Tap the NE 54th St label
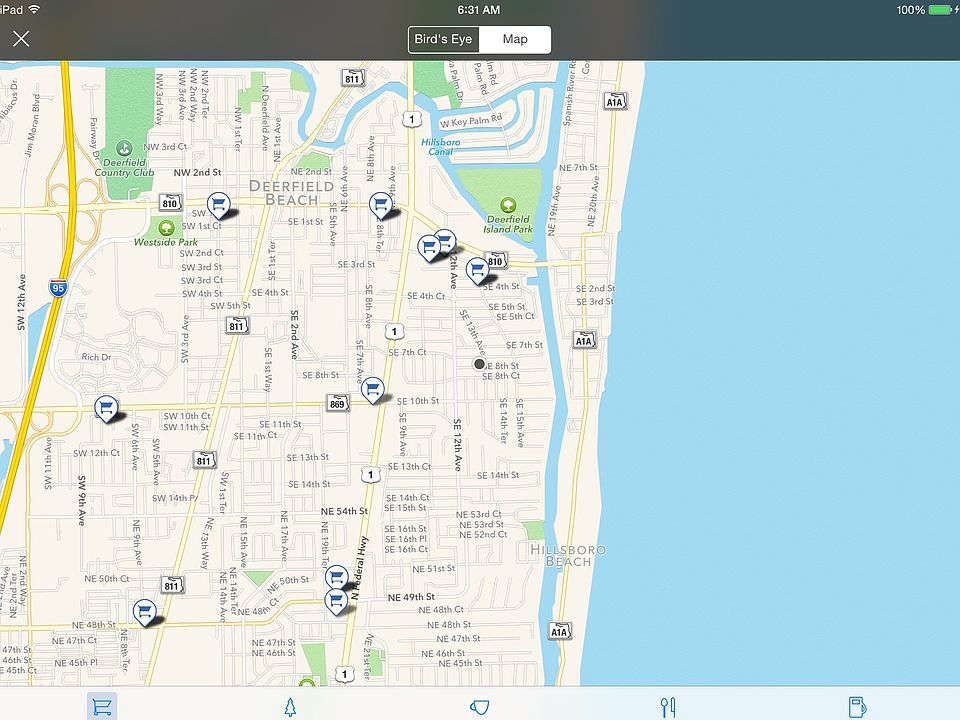 click(x=344, y=511)
